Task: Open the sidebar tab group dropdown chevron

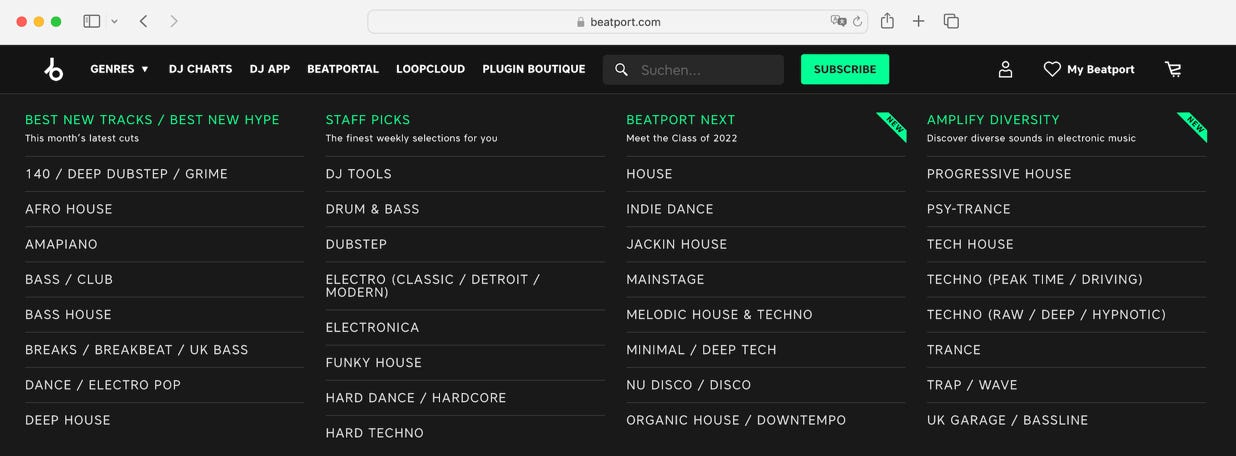Action: [x=115, y=21]
